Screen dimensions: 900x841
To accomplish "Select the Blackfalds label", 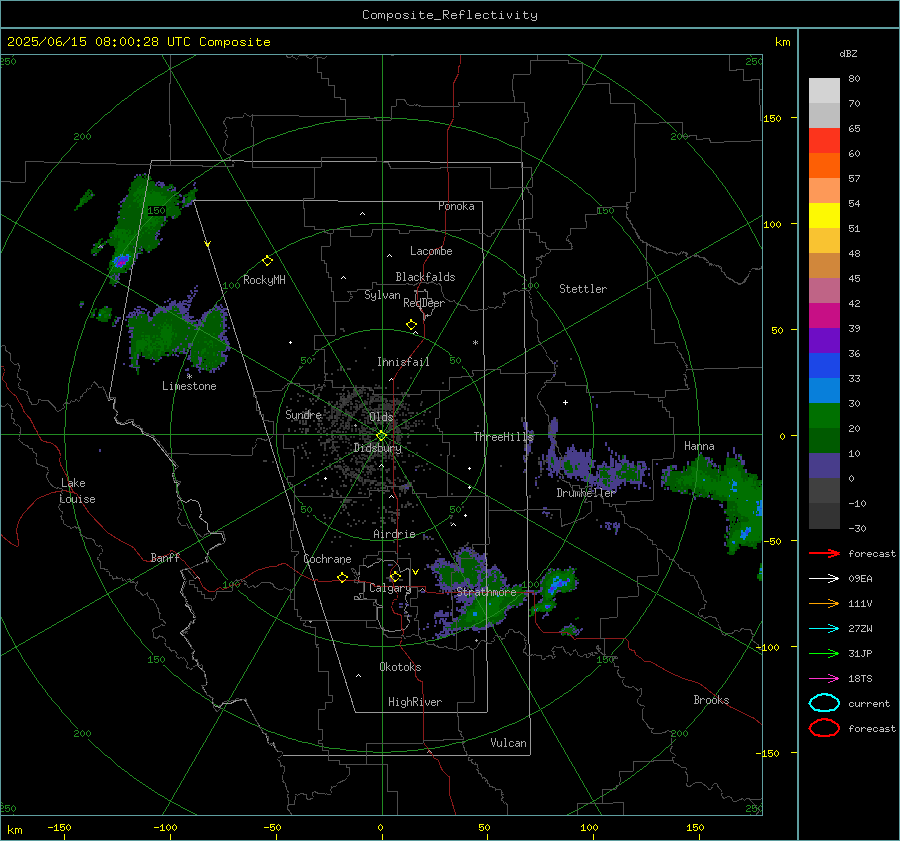I will [425, 277].
